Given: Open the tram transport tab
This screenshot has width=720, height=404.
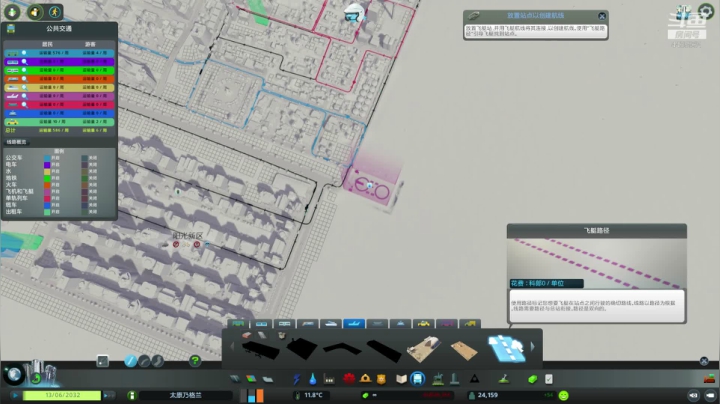Looking at the screenshot, I should coord(261,324).
